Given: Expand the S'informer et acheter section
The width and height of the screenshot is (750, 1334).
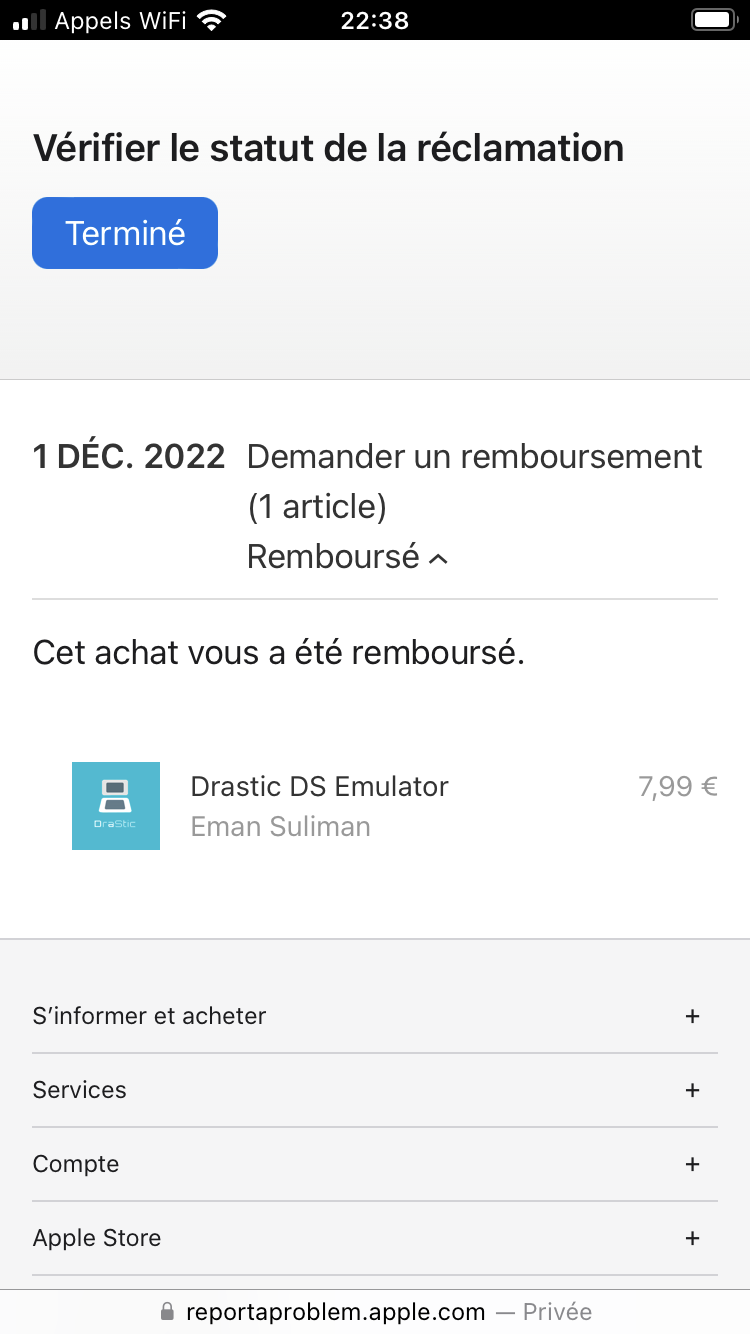Looking at the screenshot, I should pos(150,1016).
